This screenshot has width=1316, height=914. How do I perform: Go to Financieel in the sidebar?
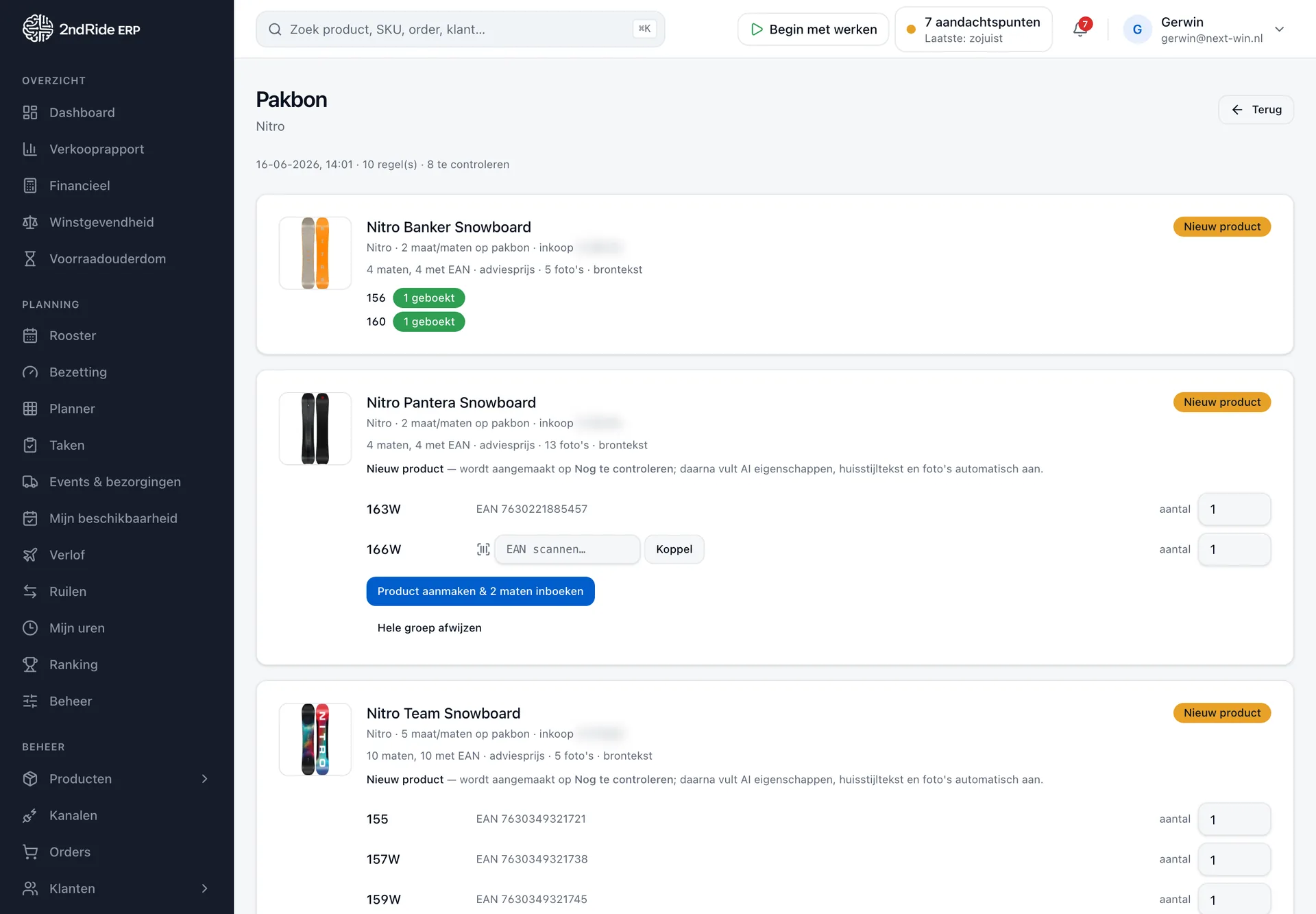[x=117, y=185]
